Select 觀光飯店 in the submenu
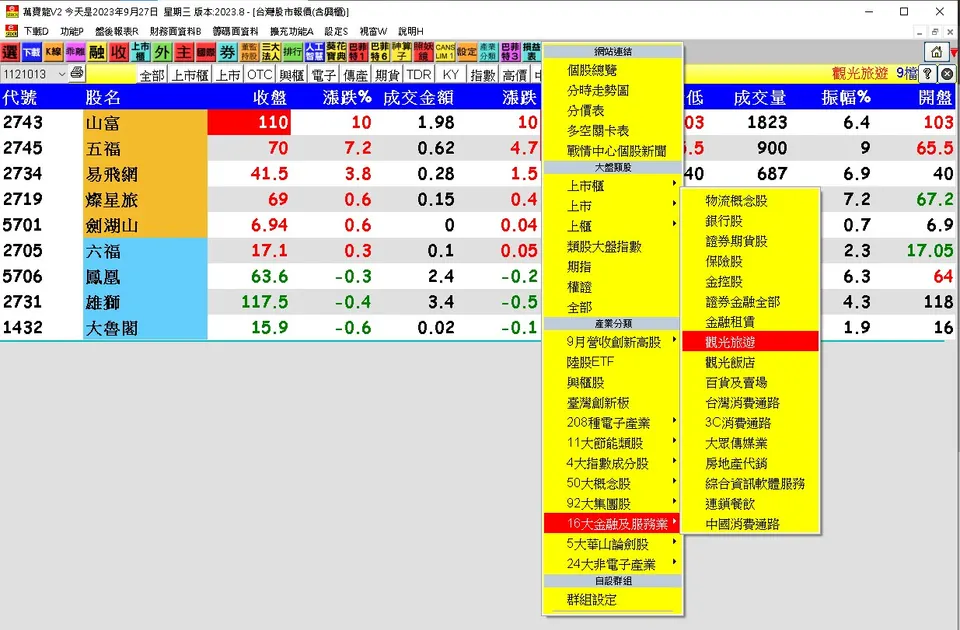Screen dimensions: 960x630 coord(751,362)
